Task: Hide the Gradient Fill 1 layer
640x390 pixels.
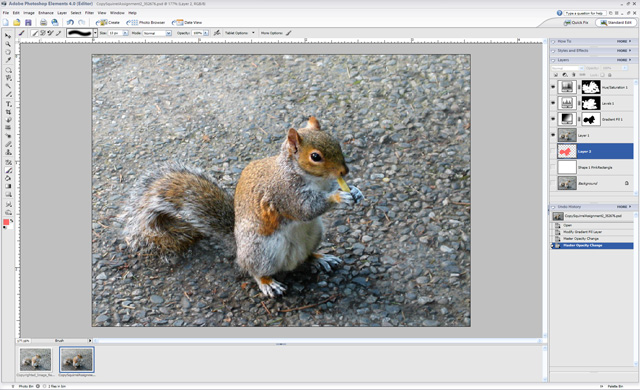Action: pyautogui.click(x=553, y=119)
